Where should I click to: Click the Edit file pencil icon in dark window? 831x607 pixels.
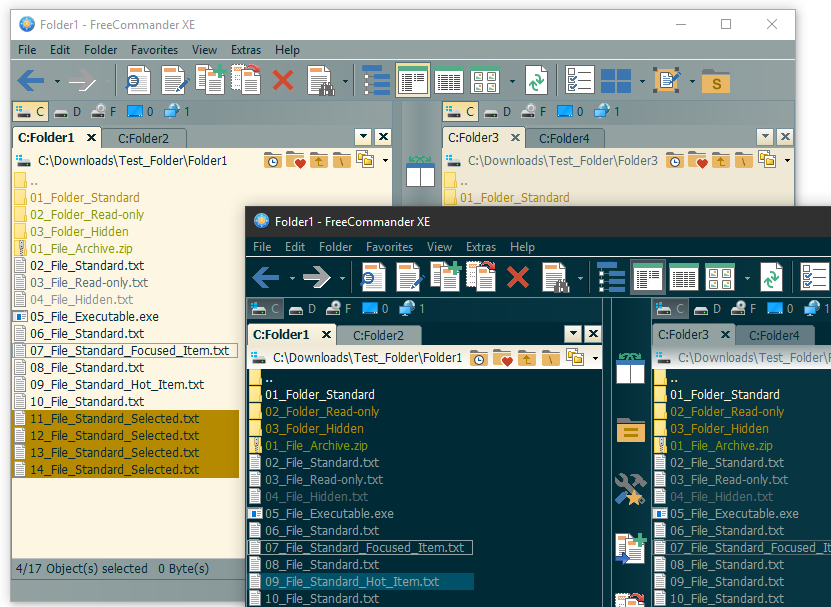[409, 277]
